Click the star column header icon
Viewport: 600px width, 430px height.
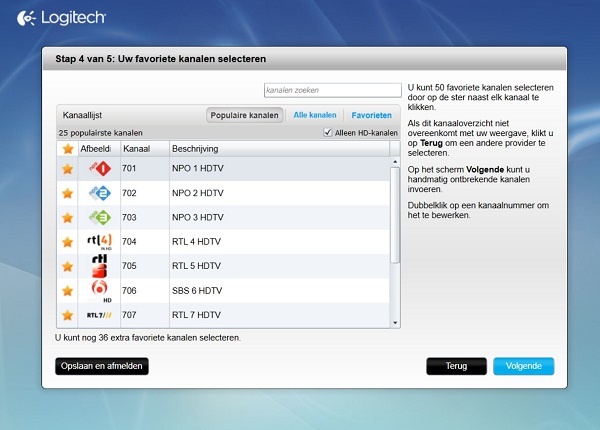coord(68,149)
